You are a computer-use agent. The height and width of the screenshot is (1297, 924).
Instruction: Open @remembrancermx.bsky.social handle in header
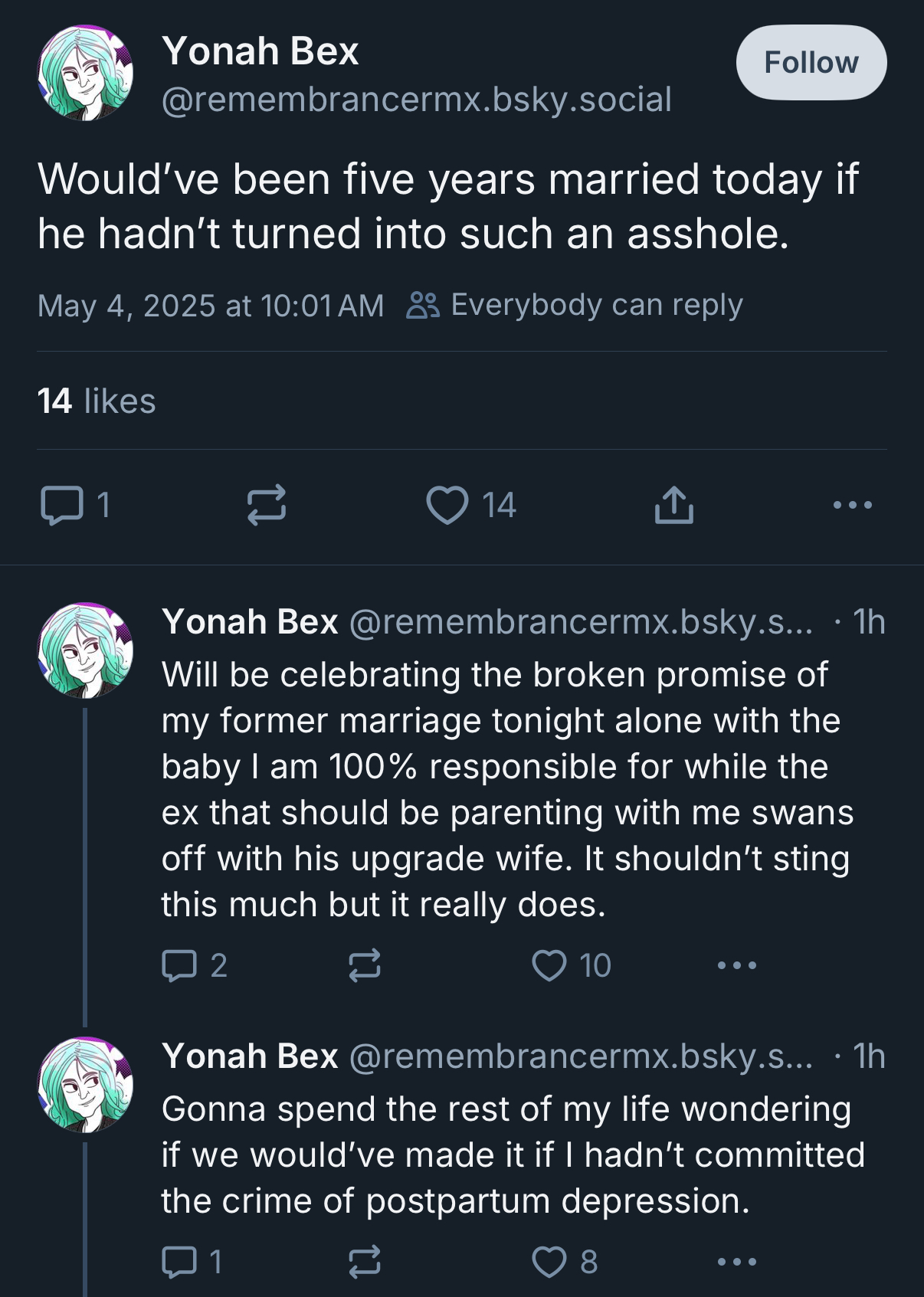coord(416,100)
